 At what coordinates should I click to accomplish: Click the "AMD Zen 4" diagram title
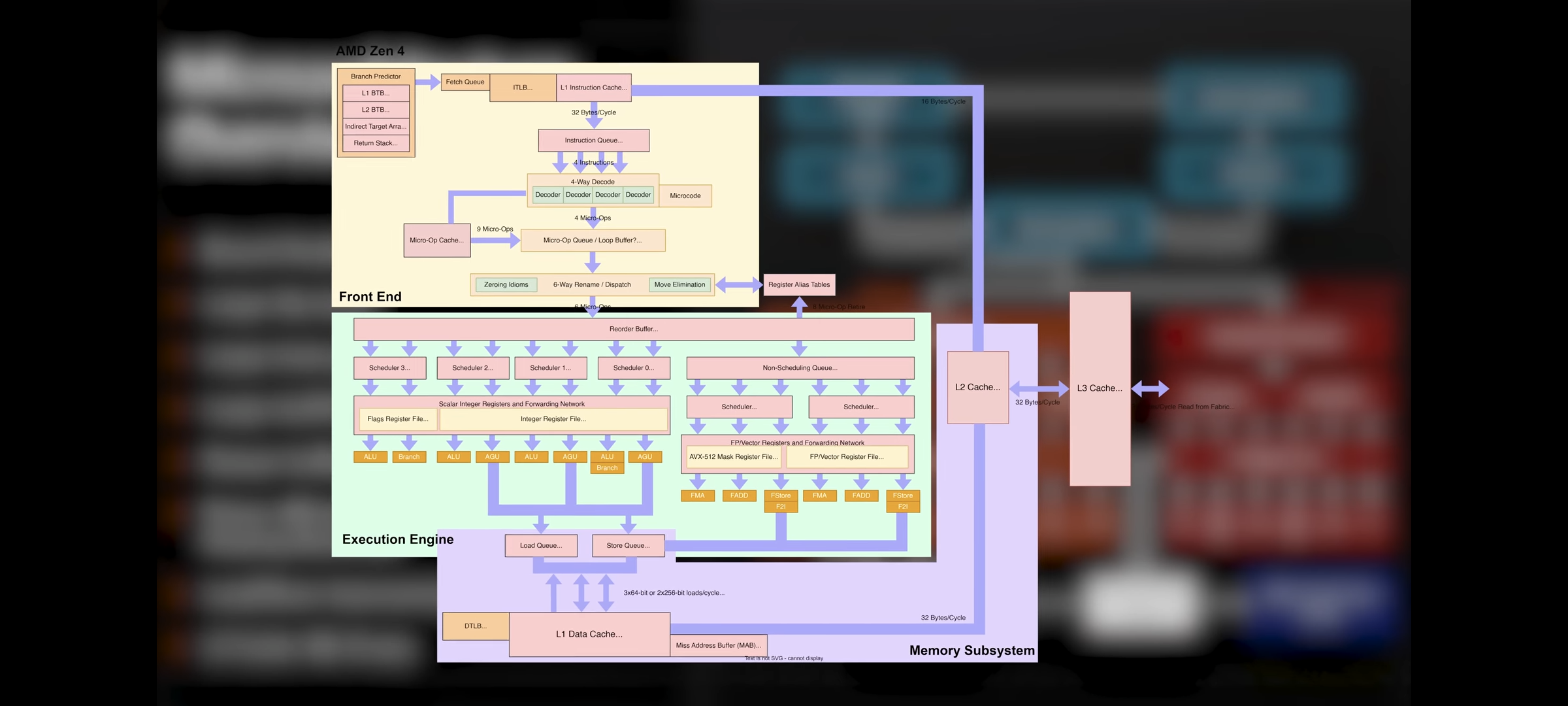click(x=370, y=51)
